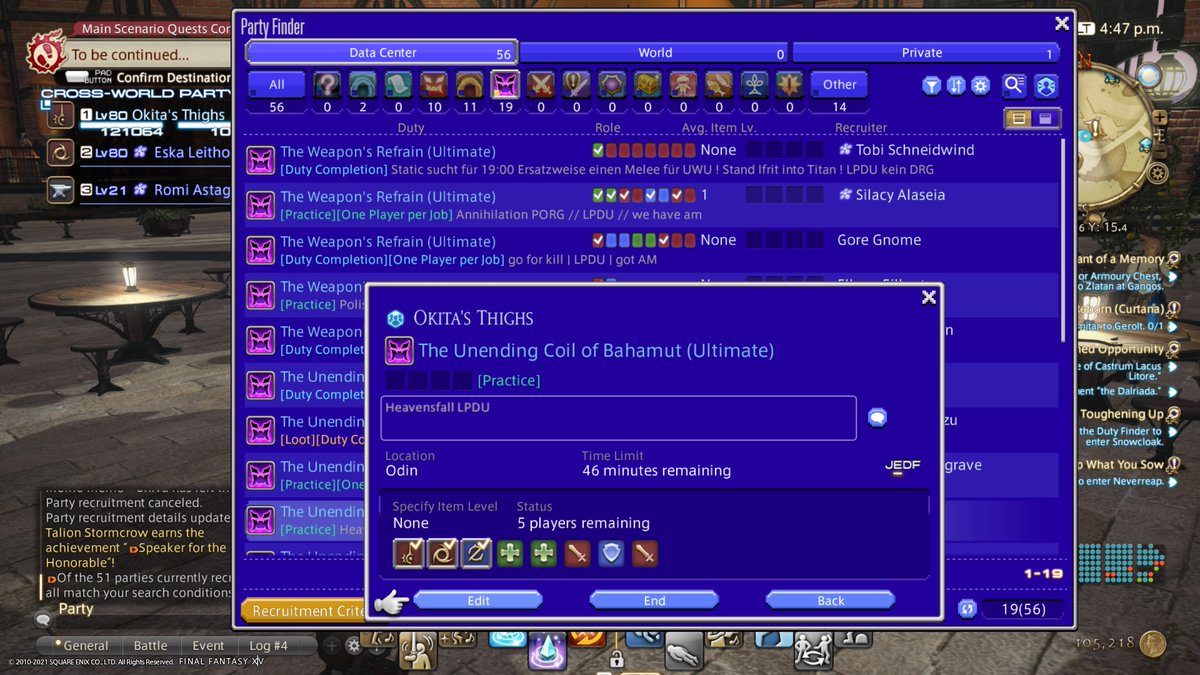This screenshot has height=675, width=1200.
Task: Switch to compact list view toggle
Action: point(1045,119)
